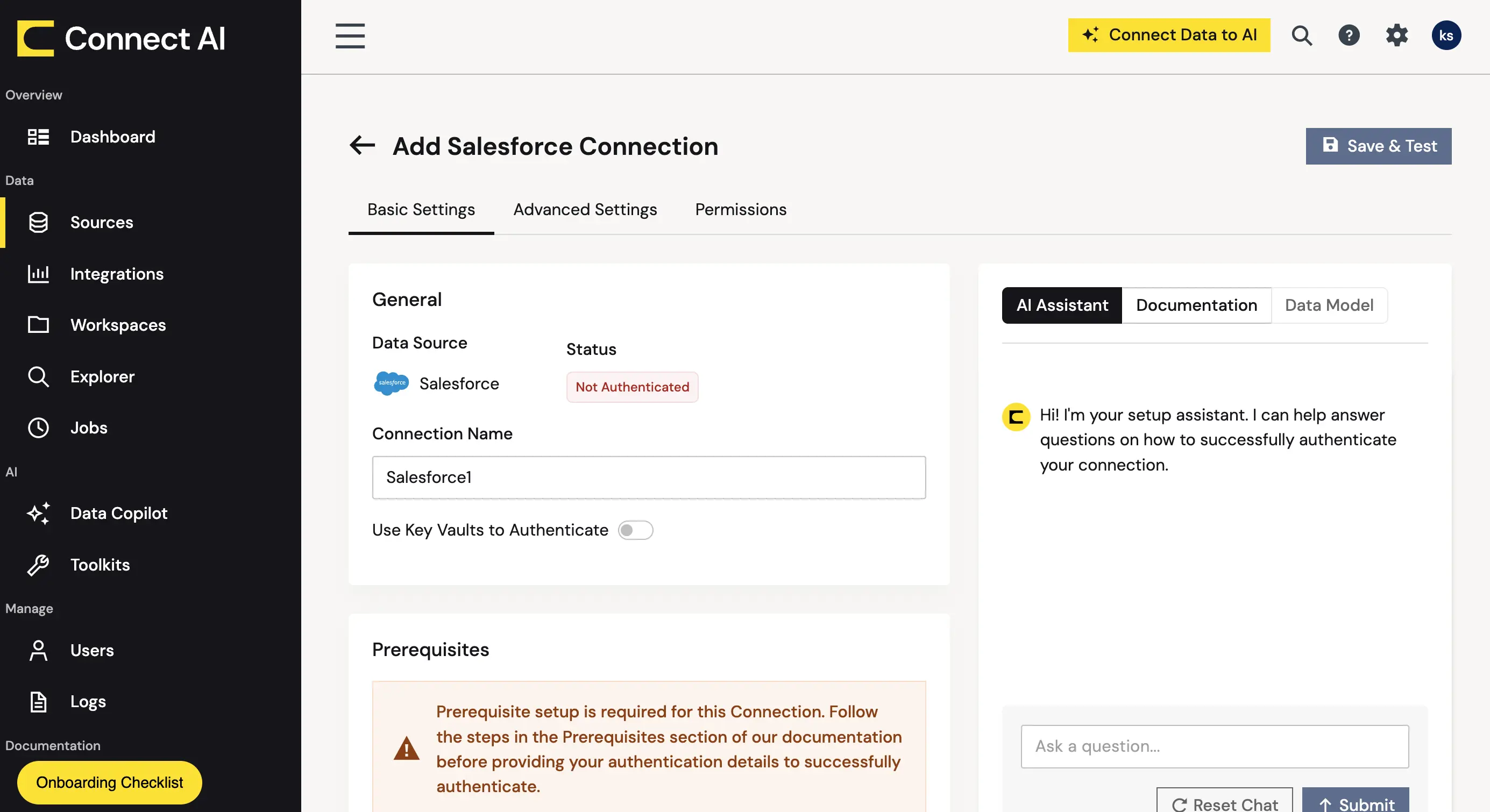Click the Connect AI logo icon

pyautogui.click(x=36, y=38)
